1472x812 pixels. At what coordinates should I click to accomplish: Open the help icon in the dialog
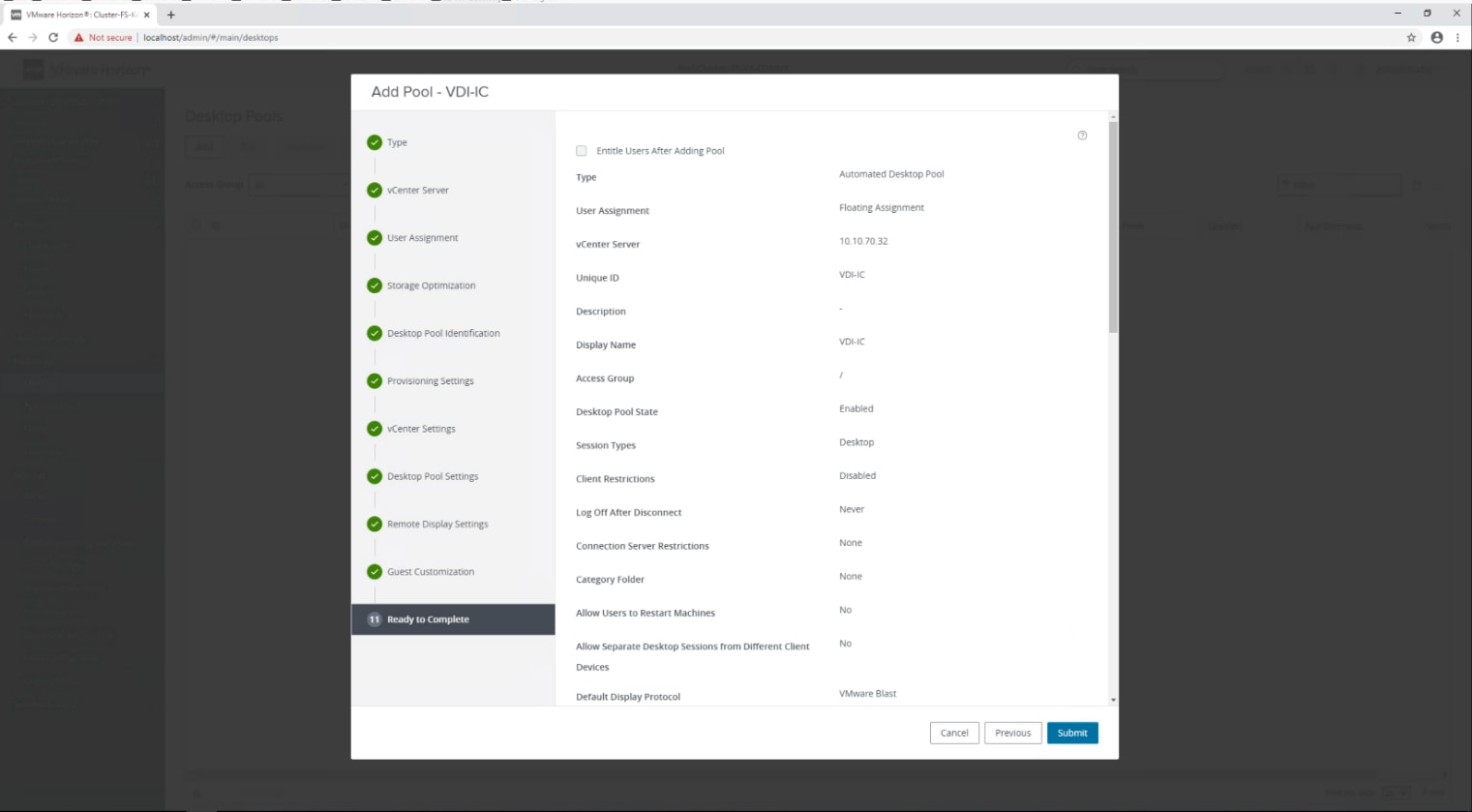1082,135
